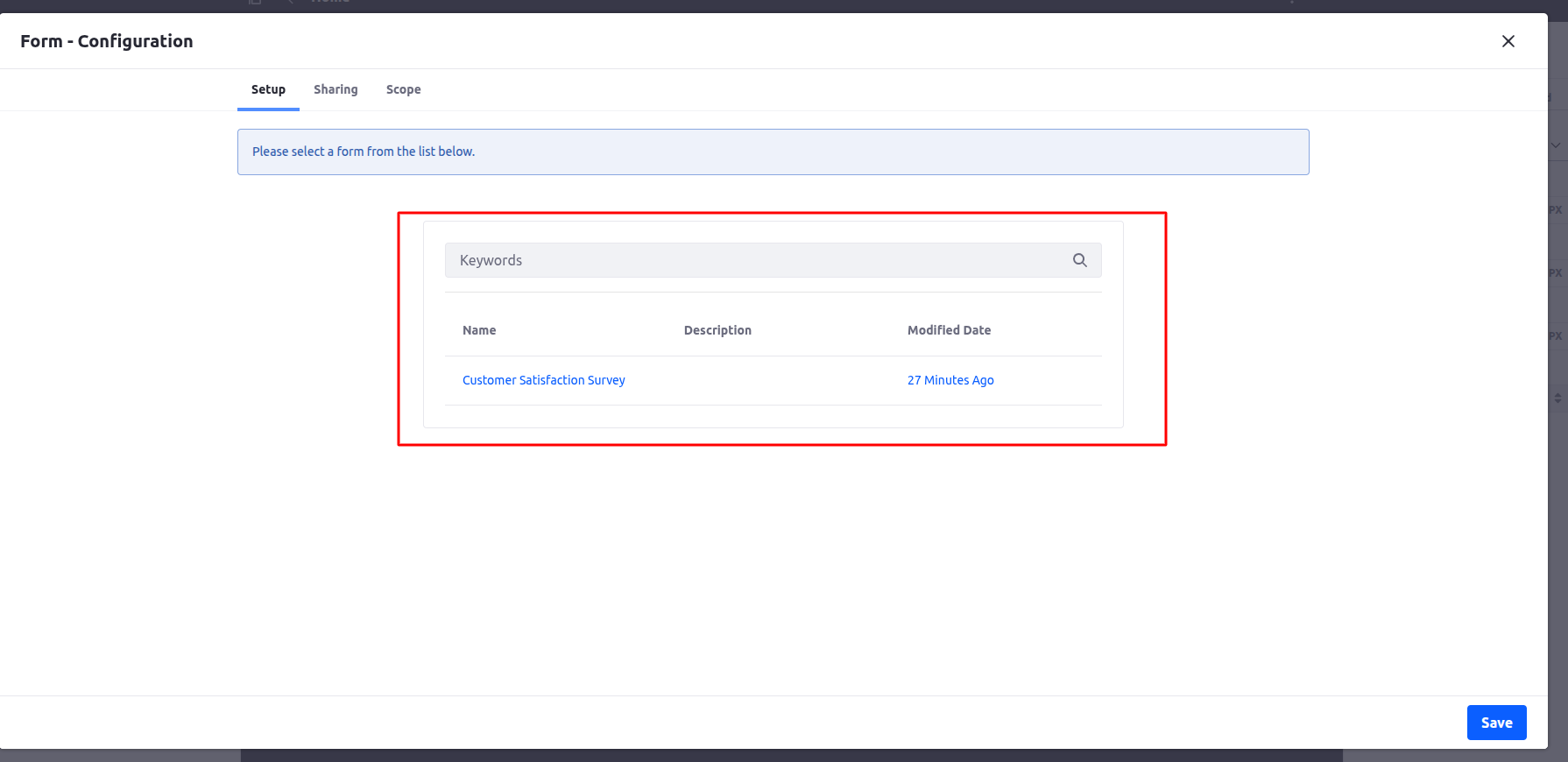Click the Description column header
1568x762 pixels.
click(x=717, y=330)
